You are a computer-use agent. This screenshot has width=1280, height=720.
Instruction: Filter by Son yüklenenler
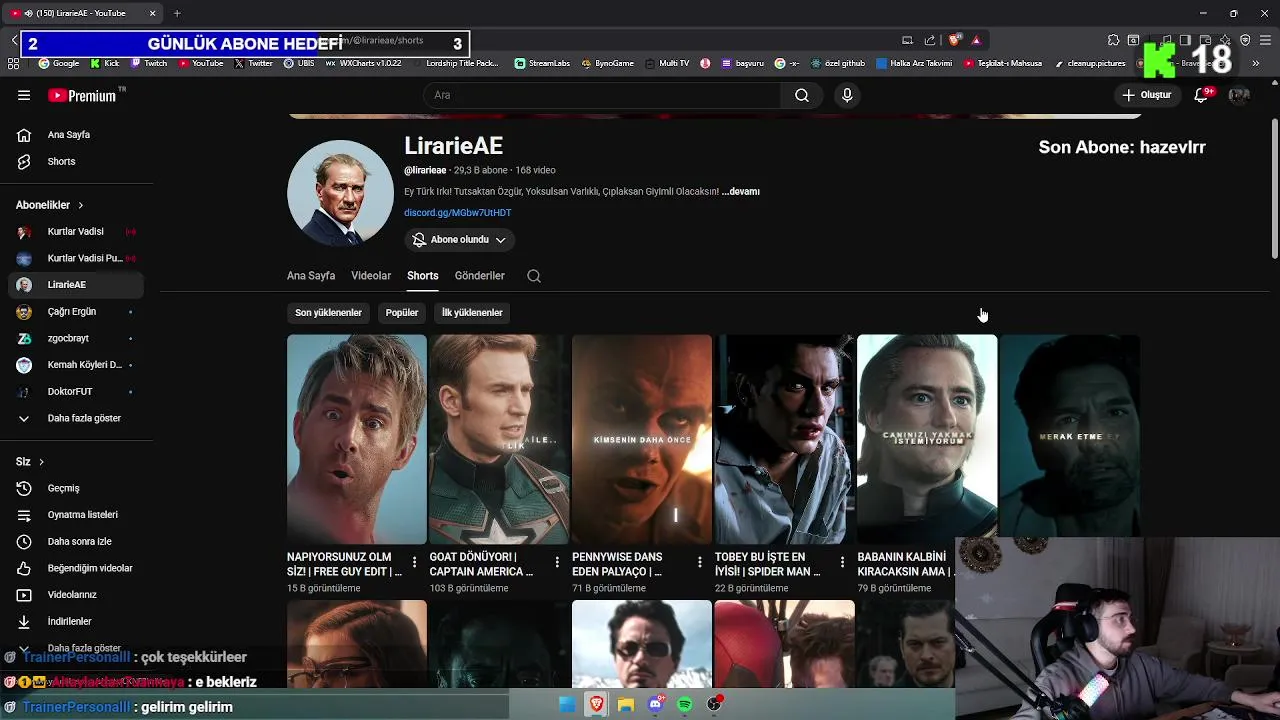(x=328, y=313)
